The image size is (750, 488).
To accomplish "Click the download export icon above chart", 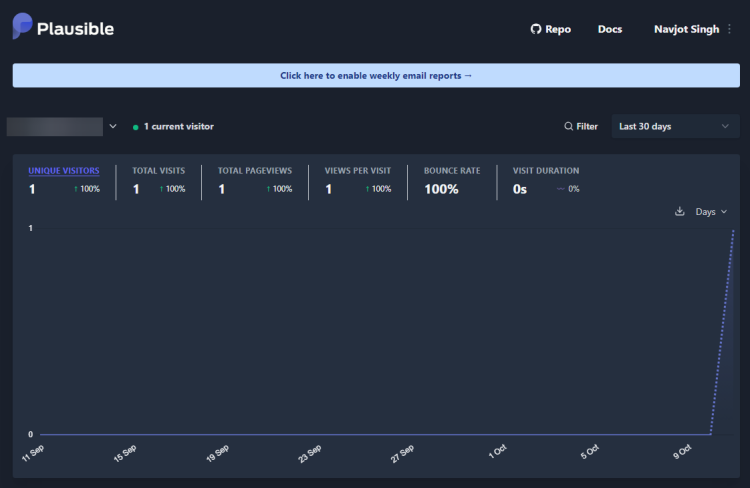I will pos(679,211).
